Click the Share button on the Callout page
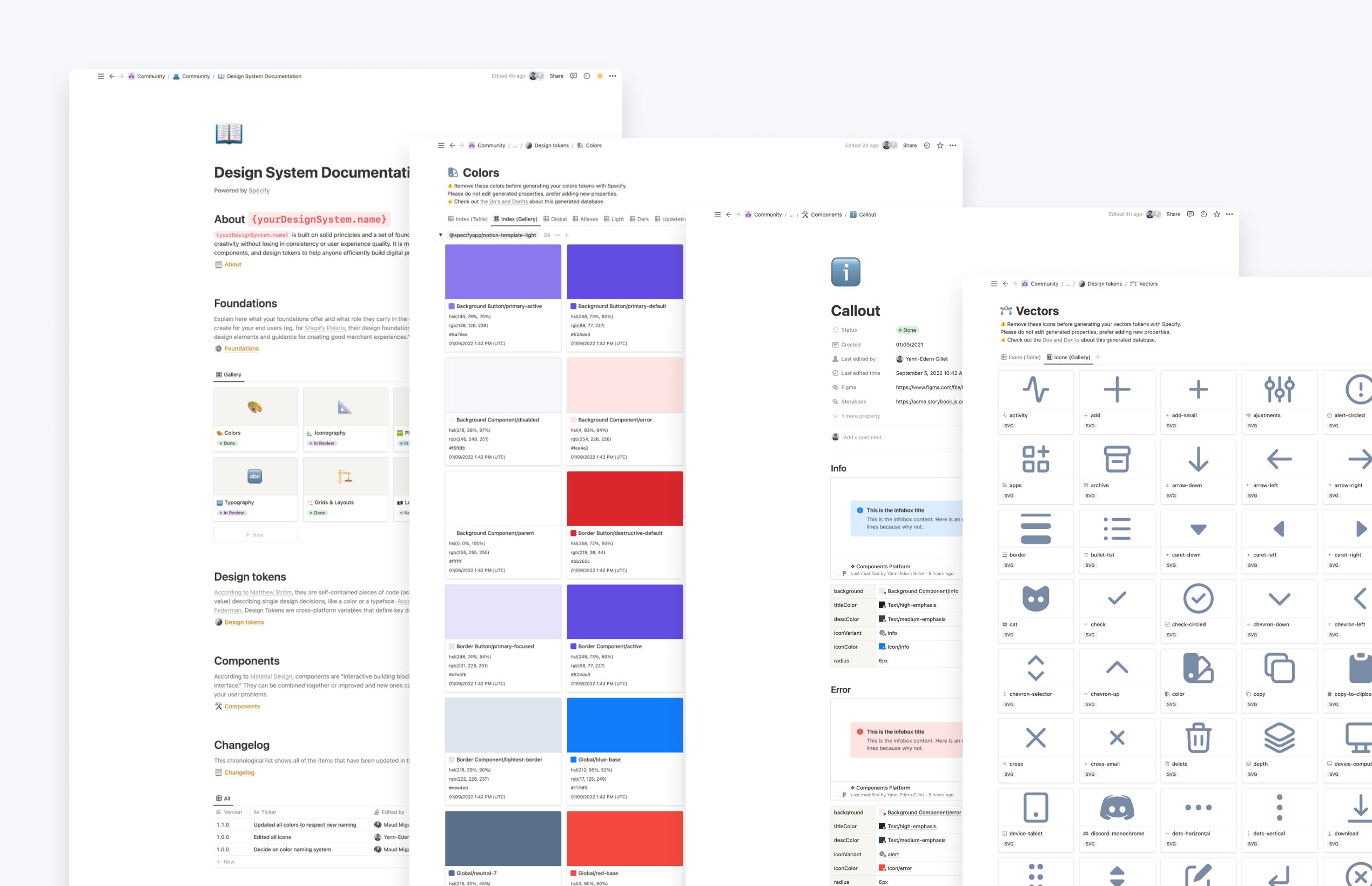 [1173, 214]
